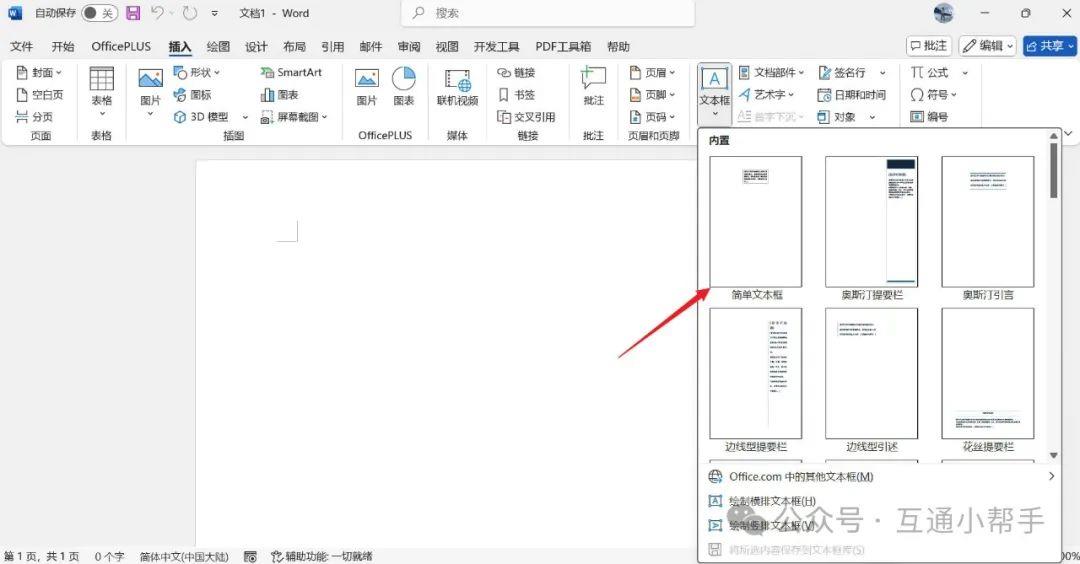This screenshot has height=564, width=1080.
Task: Collapse the ribbon with chevron
Action: 1068,134
